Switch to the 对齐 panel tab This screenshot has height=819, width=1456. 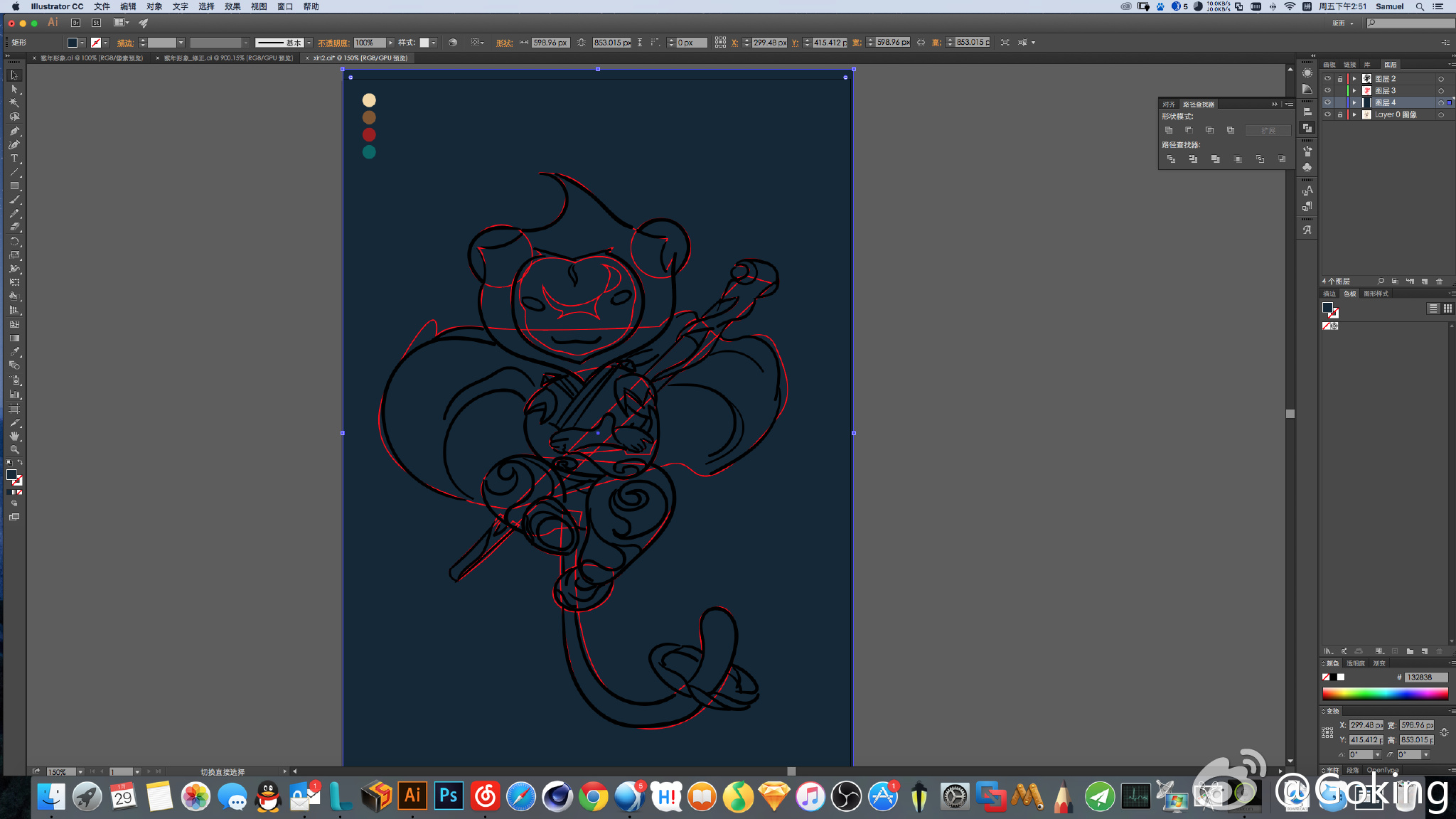(1169, 105)
